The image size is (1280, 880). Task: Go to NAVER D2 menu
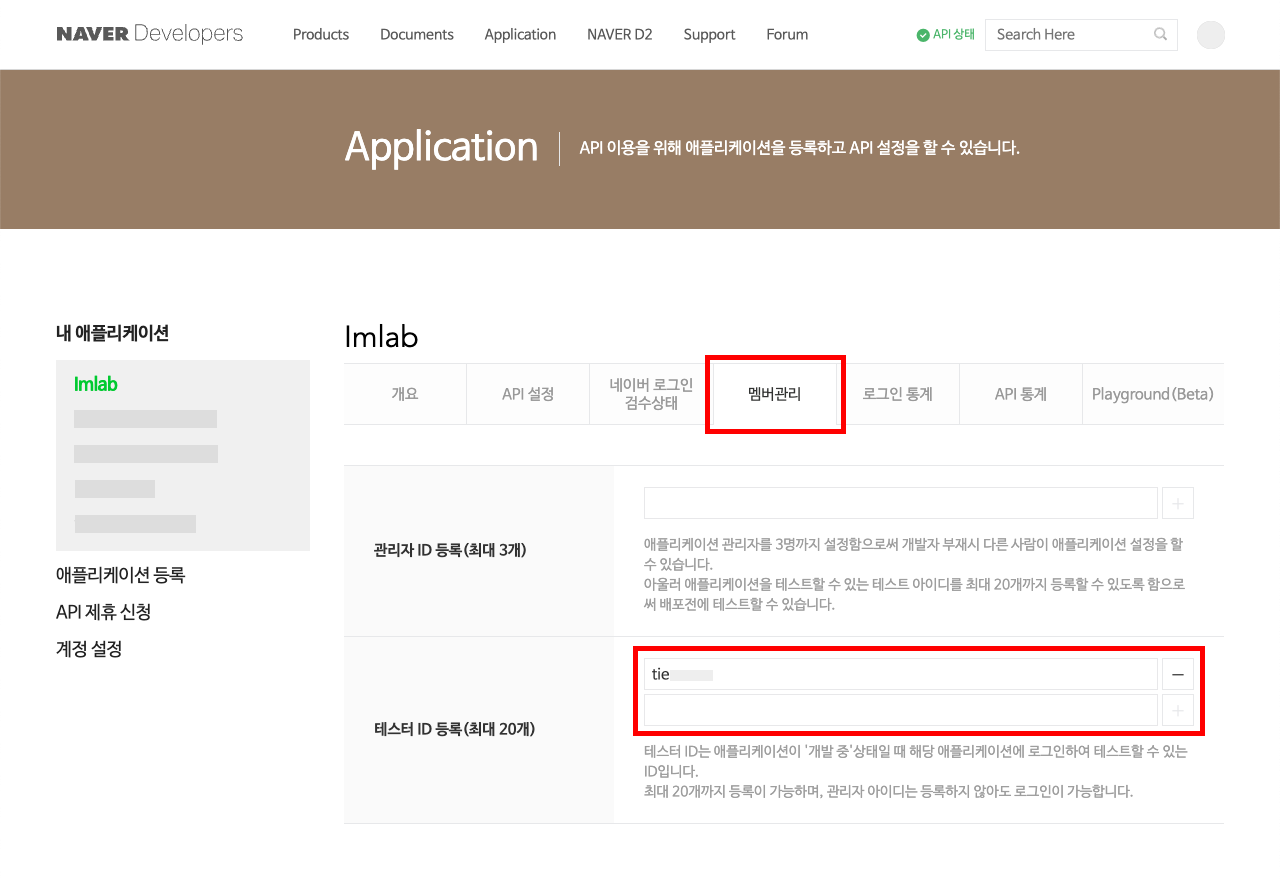point(620,34)
